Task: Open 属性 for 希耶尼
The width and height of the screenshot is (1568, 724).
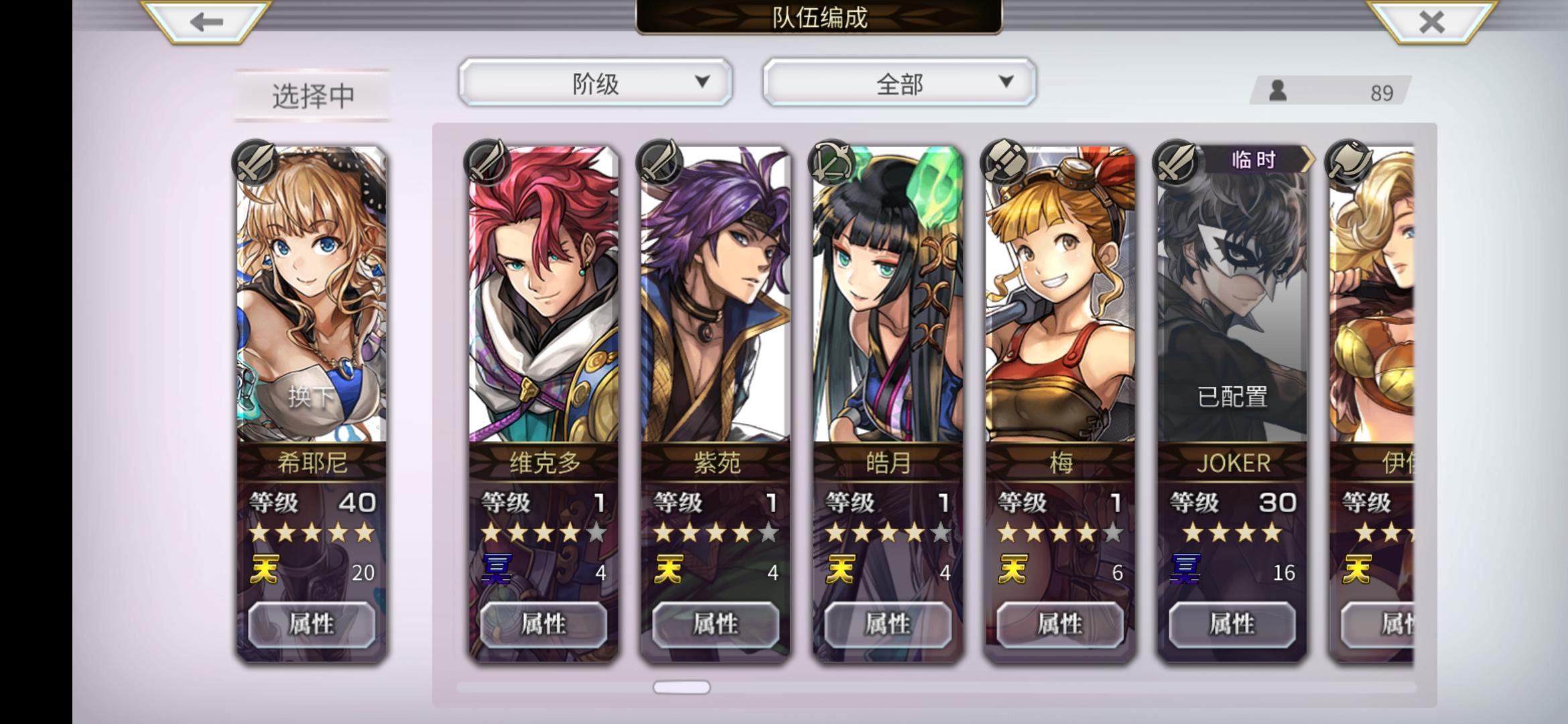Action: click(312, 624)
